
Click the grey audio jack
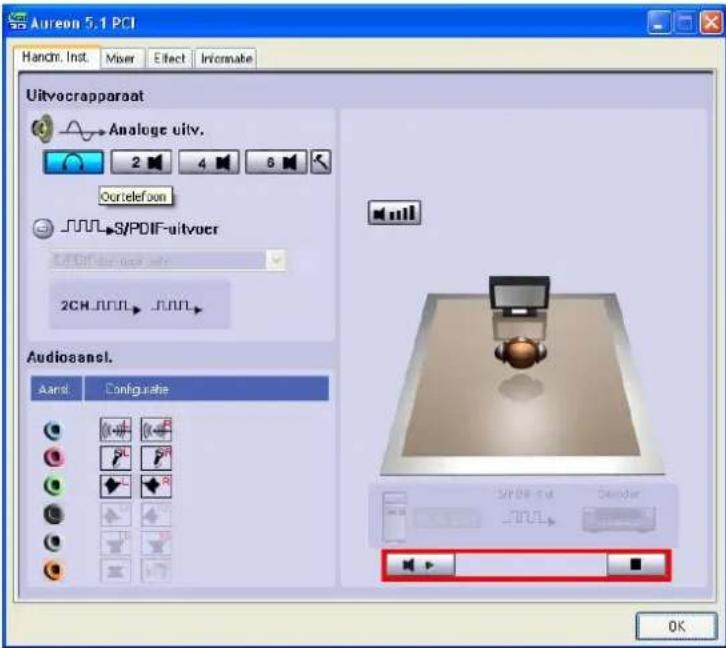pyautogui.click(x=53, y=542)
